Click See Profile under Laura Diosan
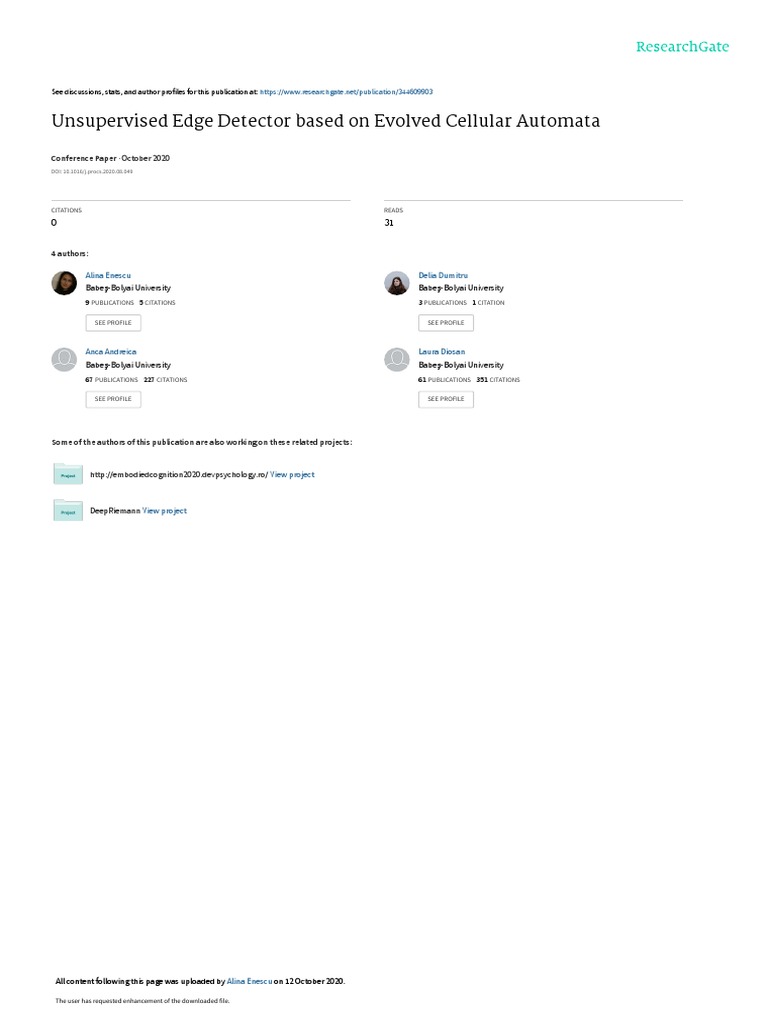Screen dimensions: 768x1024 tap(446, 399)
